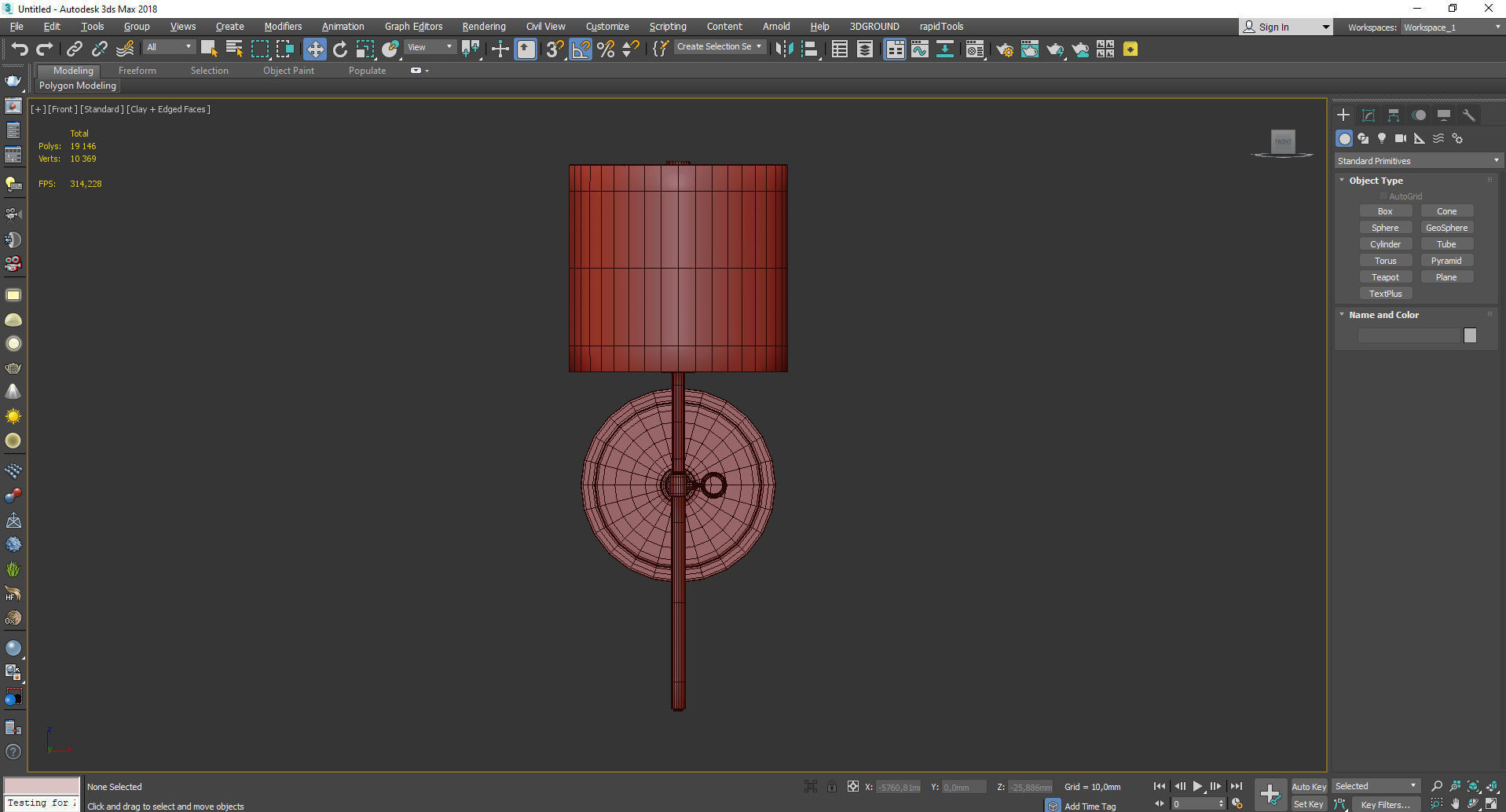
Task: Create a Cylinder primitive
Action: 1385,244
